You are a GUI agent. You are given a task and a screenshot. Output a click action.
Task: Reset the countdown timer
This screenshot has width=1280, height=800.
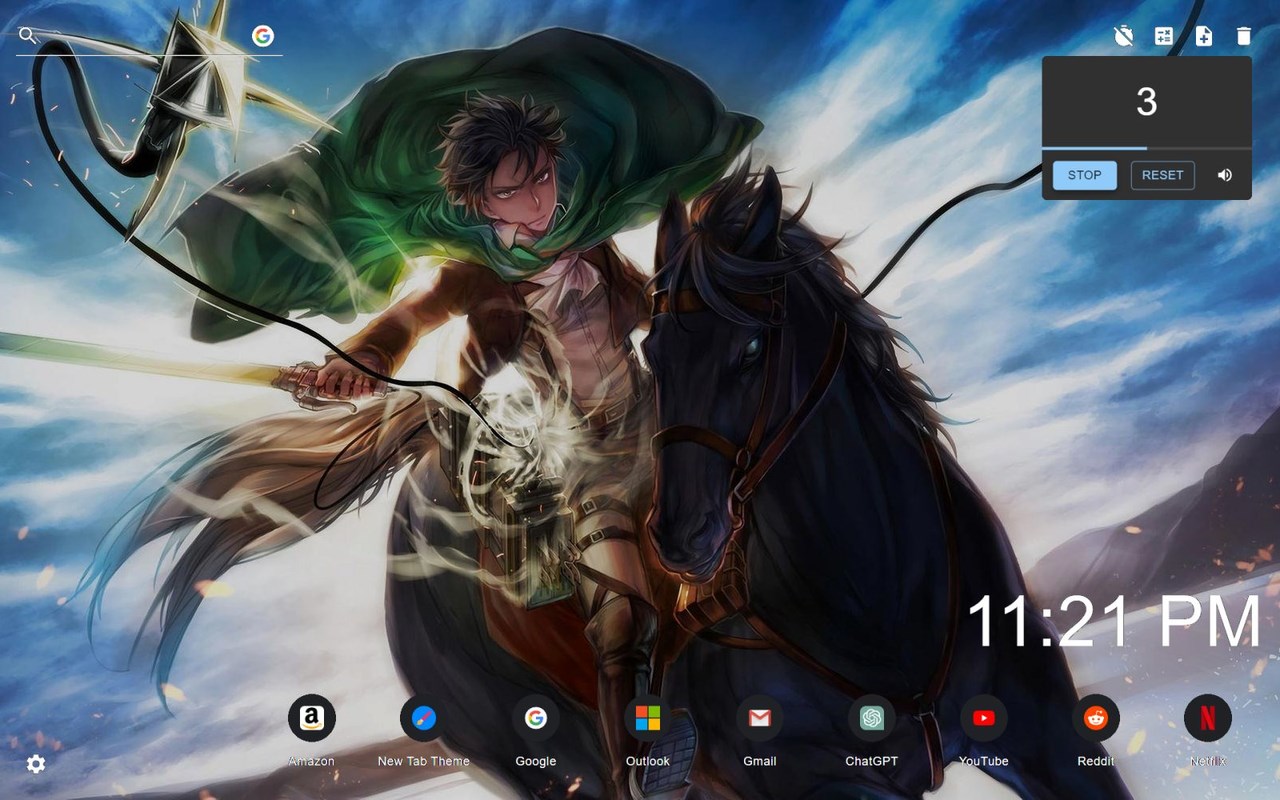[1162, 175]
